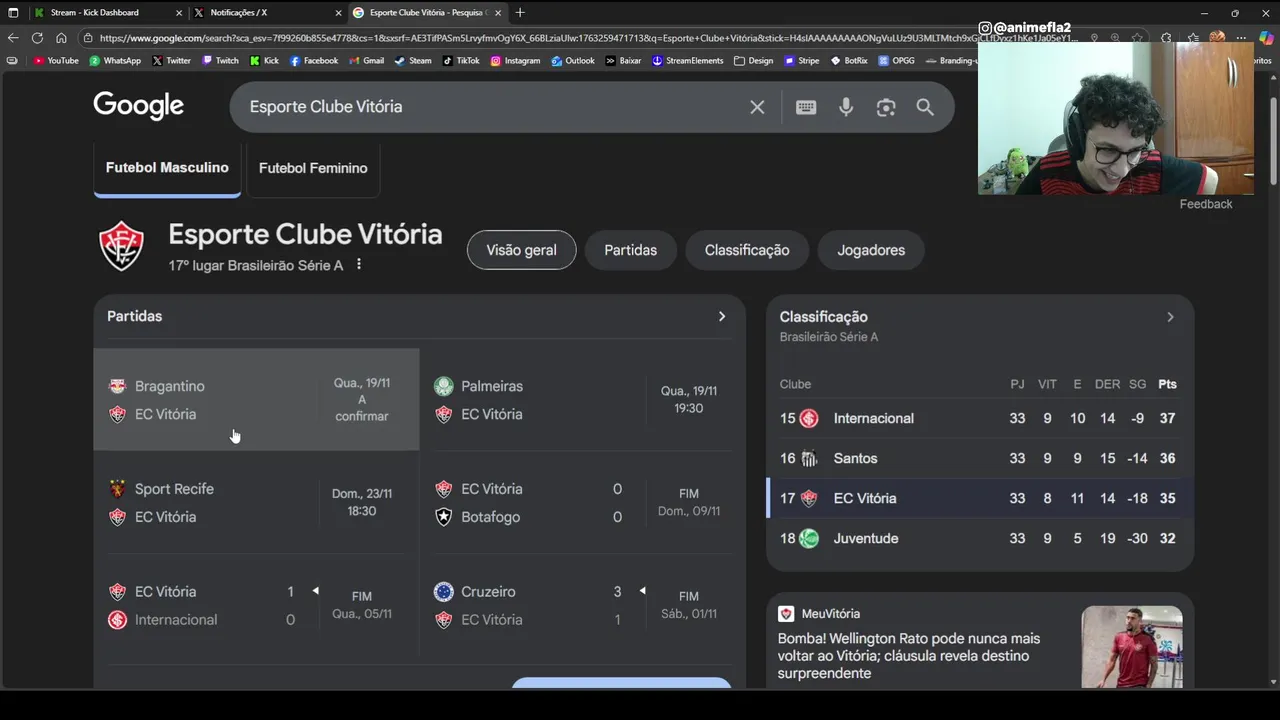Open a new browser tab
The height and width of the screenshot is (720, 1280).
click(x=520, y=12)
